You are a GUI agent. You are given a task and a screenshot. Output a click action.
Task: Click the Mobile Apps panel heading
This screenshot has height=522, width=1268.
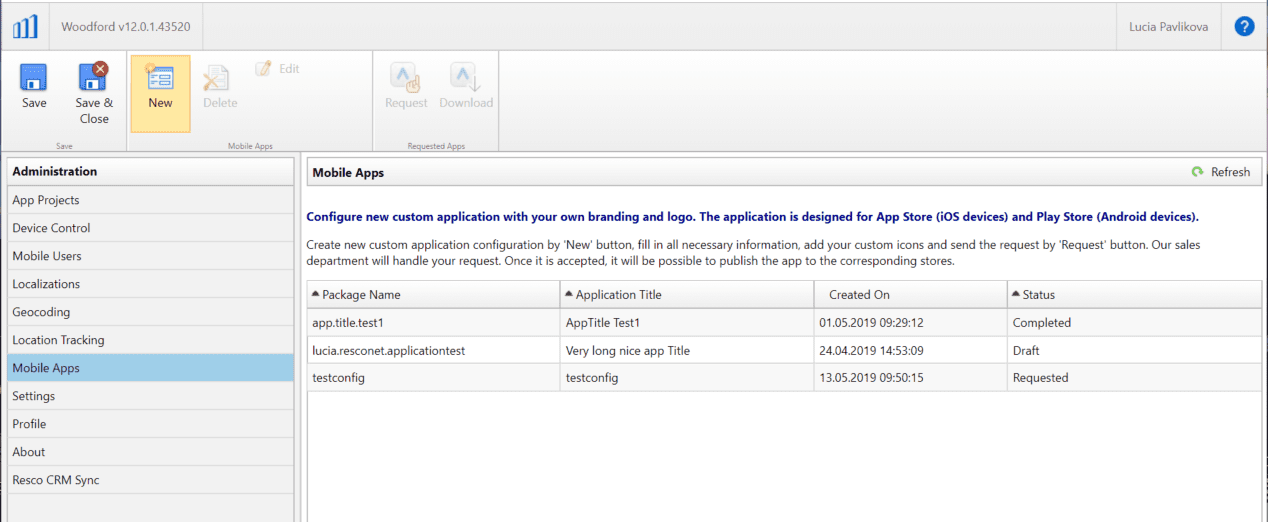(x=348, y=172)
